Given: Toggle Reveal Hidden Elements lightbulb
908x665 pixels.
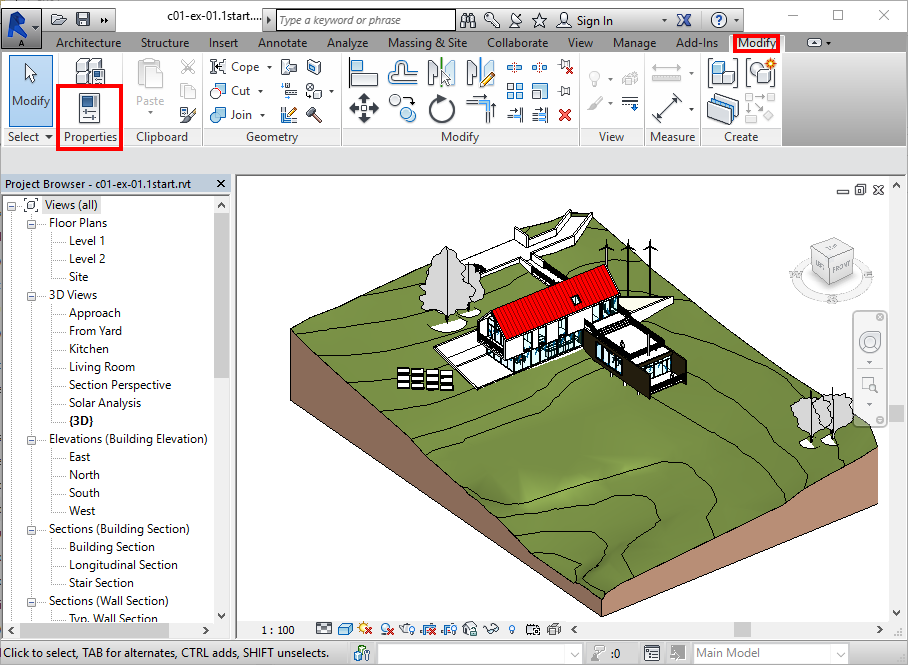Looking at the screenshot, I should pyautogui.click(x=513, y=629).
